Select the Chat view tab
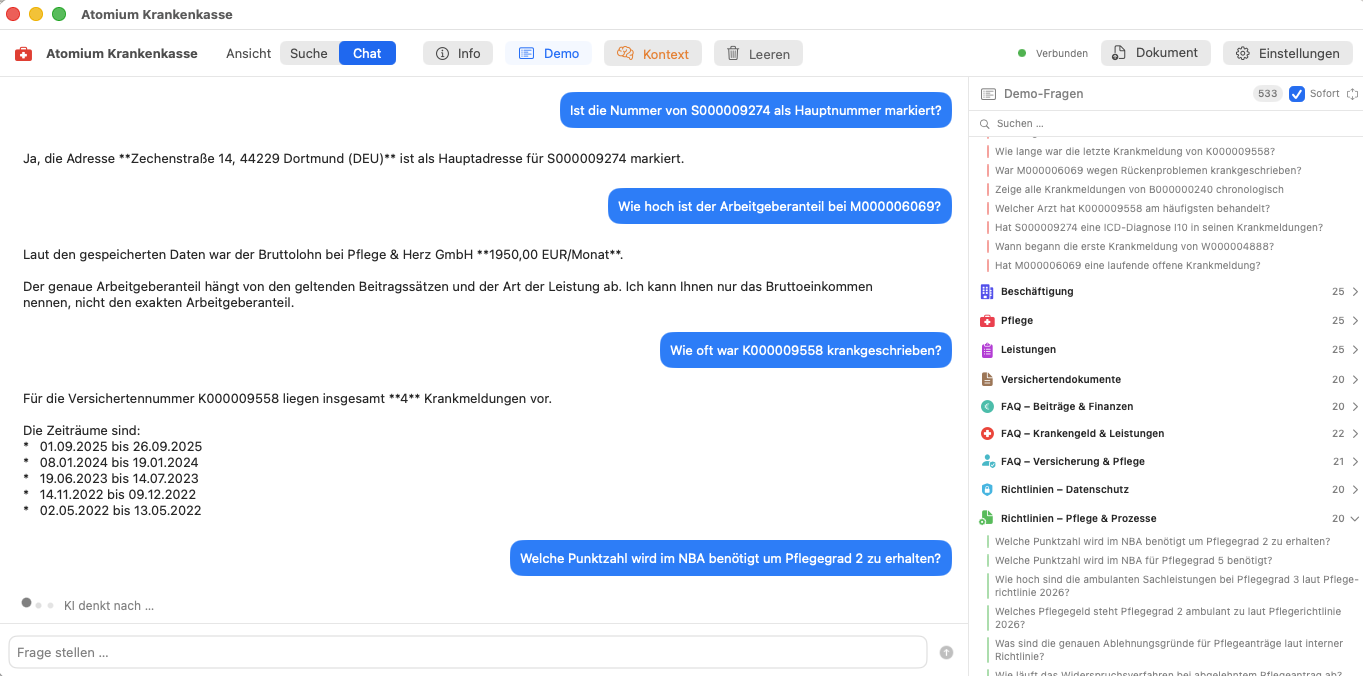The width and height of the screenshot is (1363, 676). tap(367, 54)
